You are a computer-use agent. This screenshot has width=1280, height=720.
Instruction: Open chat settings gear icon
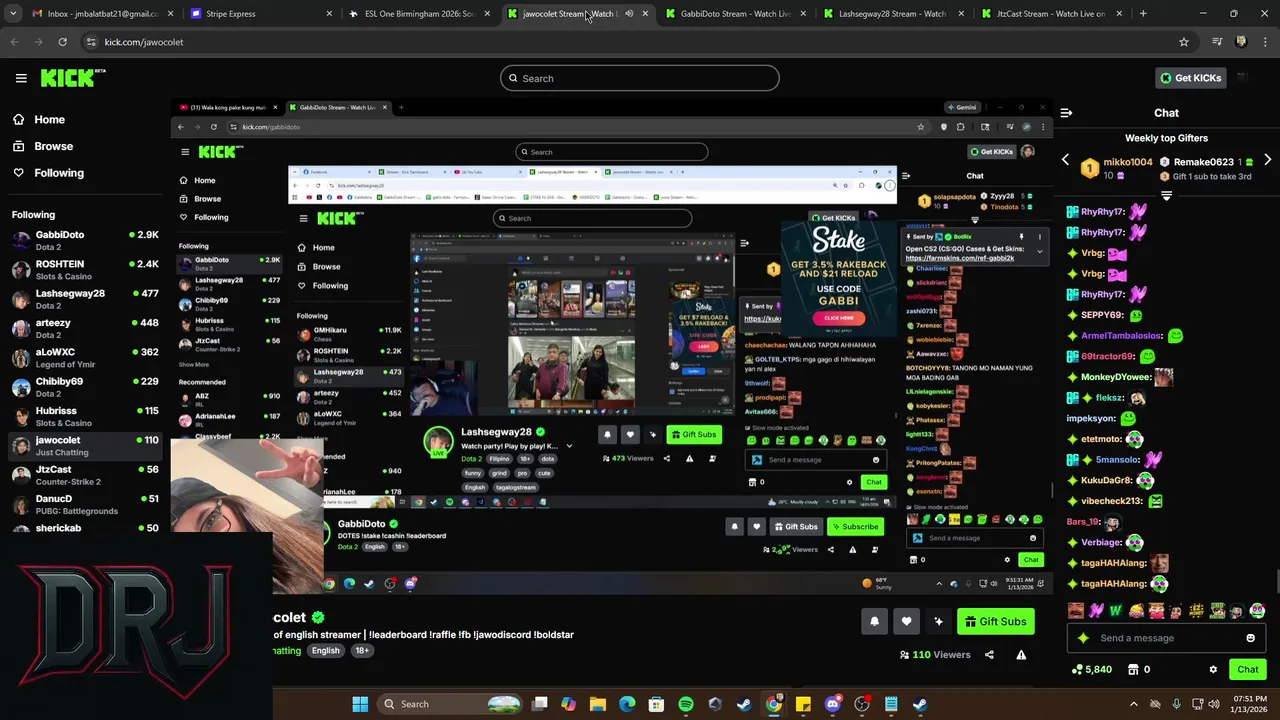pos(1213,669)
